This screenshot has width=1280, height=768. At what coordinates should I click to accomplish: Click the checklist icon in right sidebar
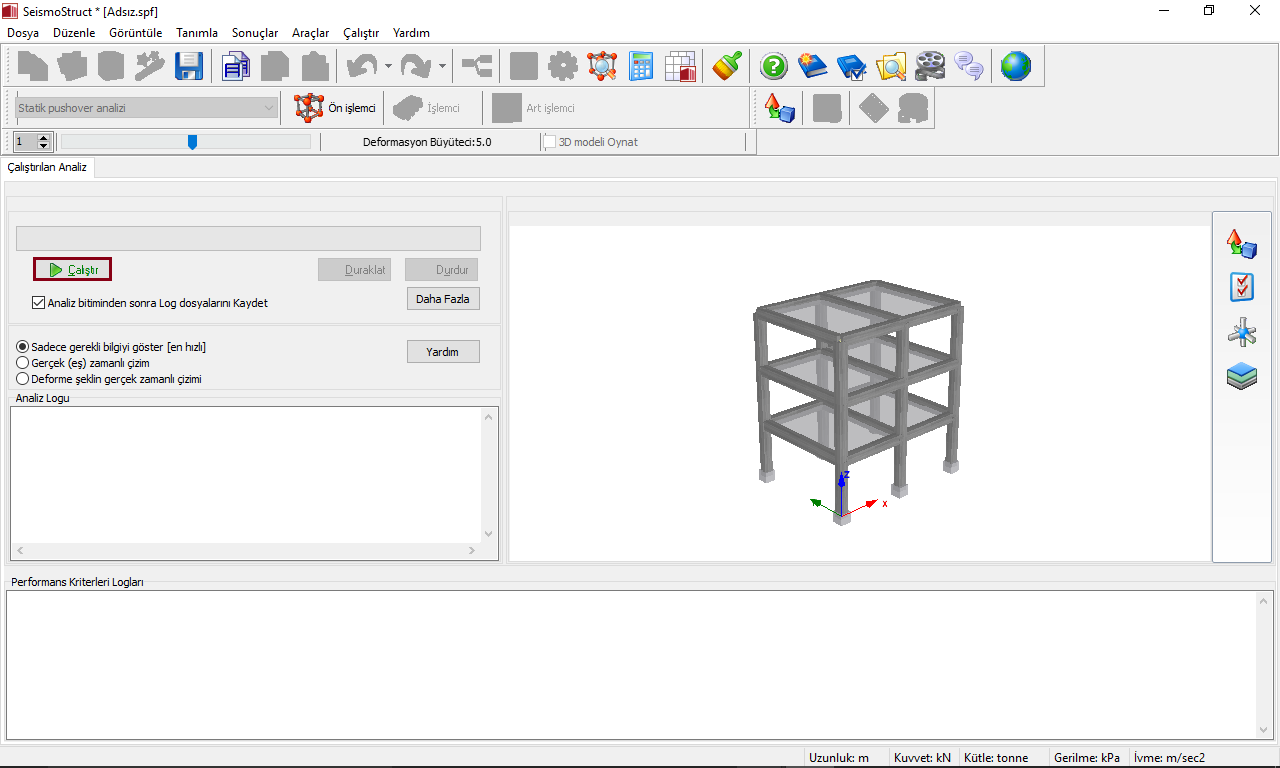tap(1241, 288)
